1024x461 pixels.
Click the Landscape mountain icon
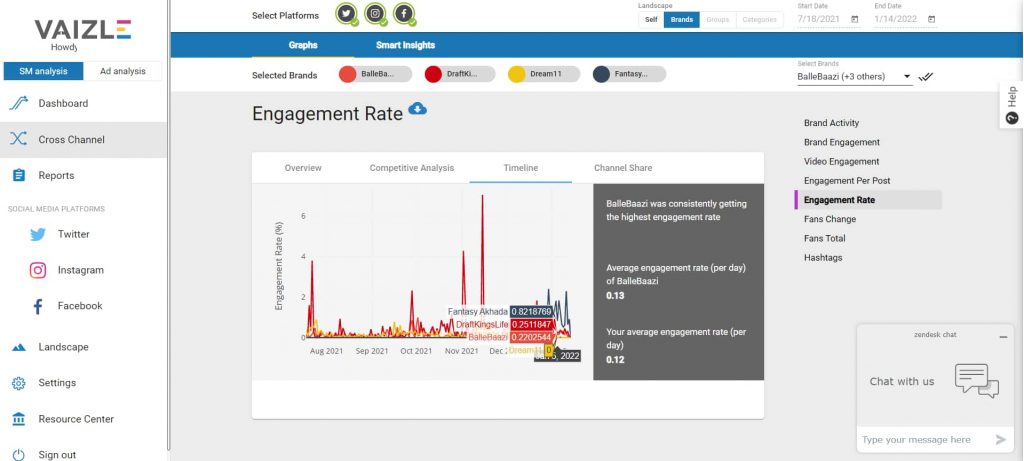coord(18,347)
